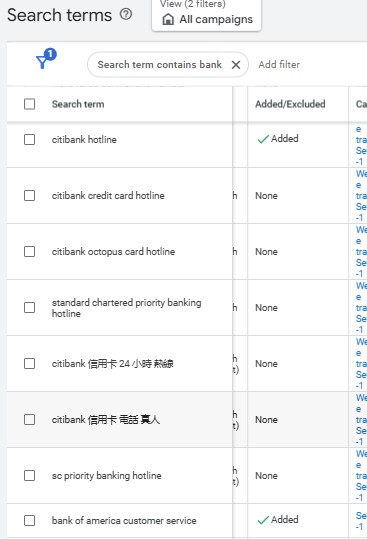Screen dimensions: 367x539
Task: Click Add filter field
Action: coord(279,65)
